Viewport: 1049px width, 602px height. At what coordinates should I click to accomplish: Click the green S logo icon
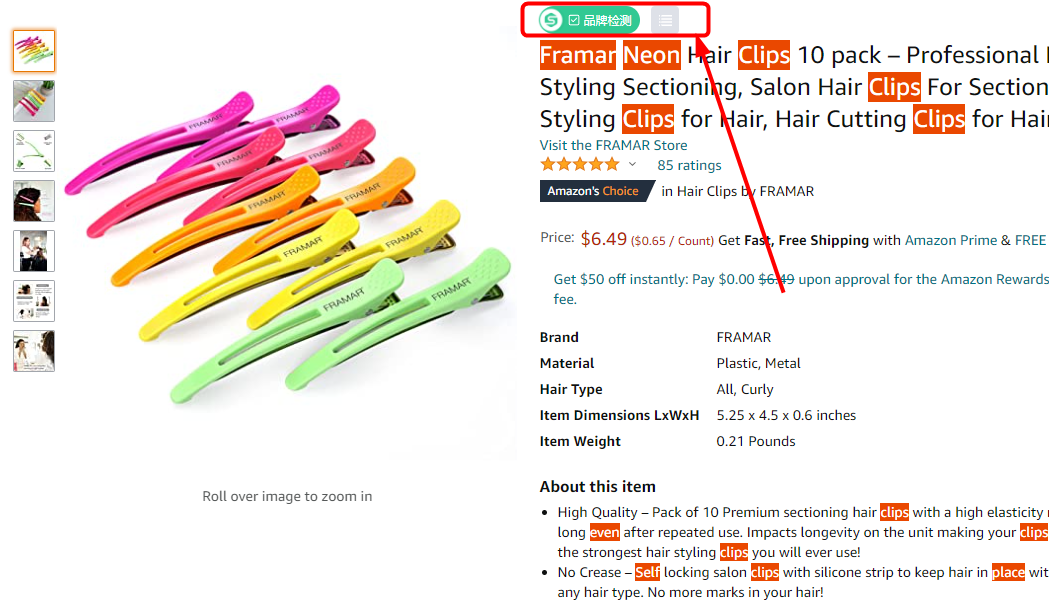[551, 20]
